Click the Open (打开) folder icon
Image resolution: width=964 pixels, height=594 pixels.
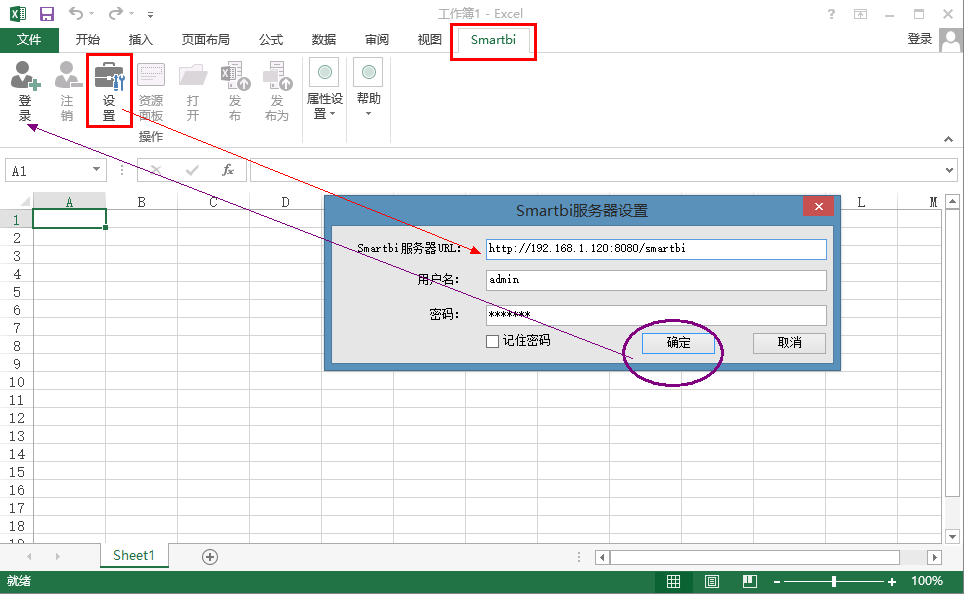[x=193, y=91]
